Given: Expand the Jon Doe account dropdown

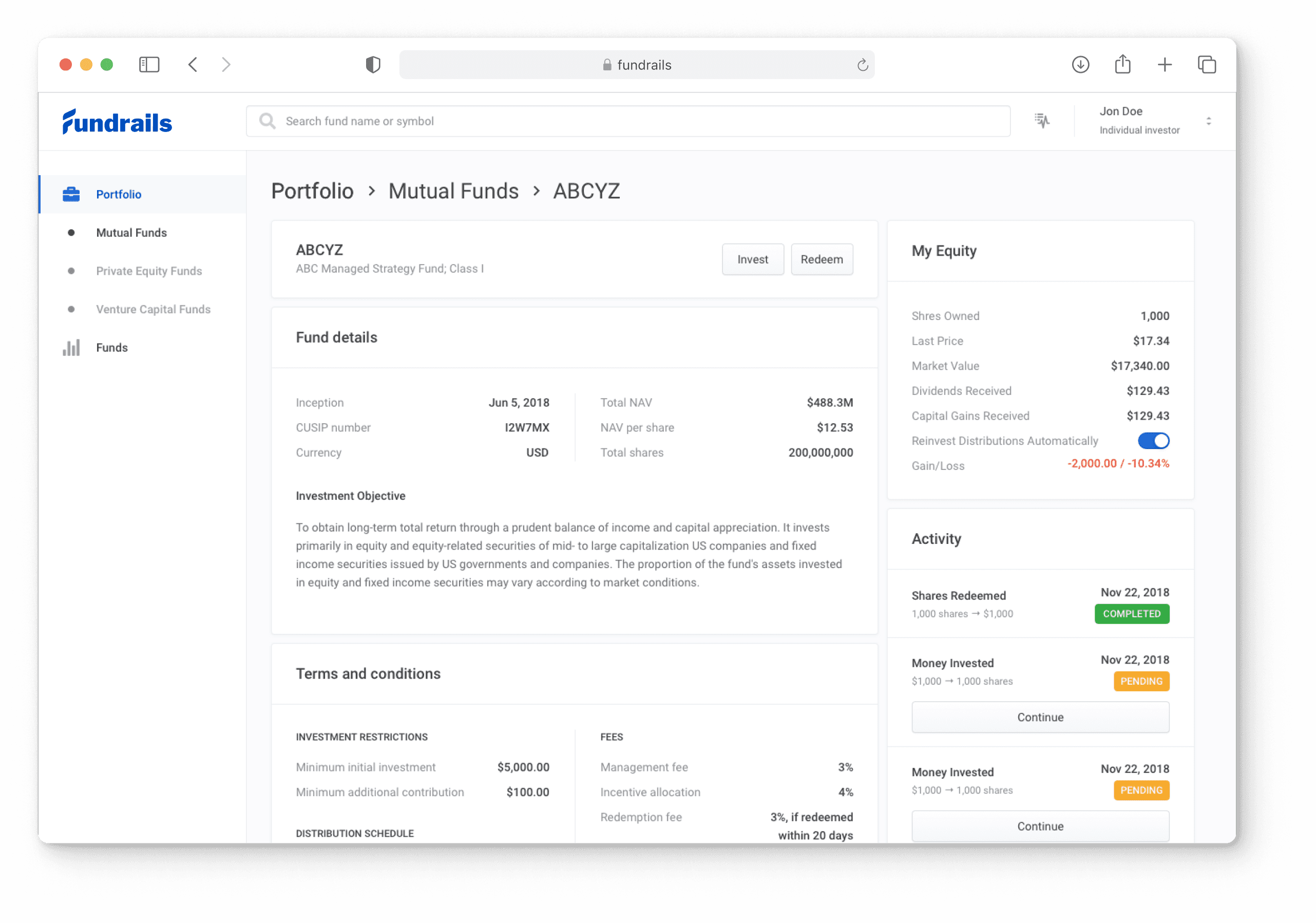Looking at the screenshot, I should [1208, 121].
